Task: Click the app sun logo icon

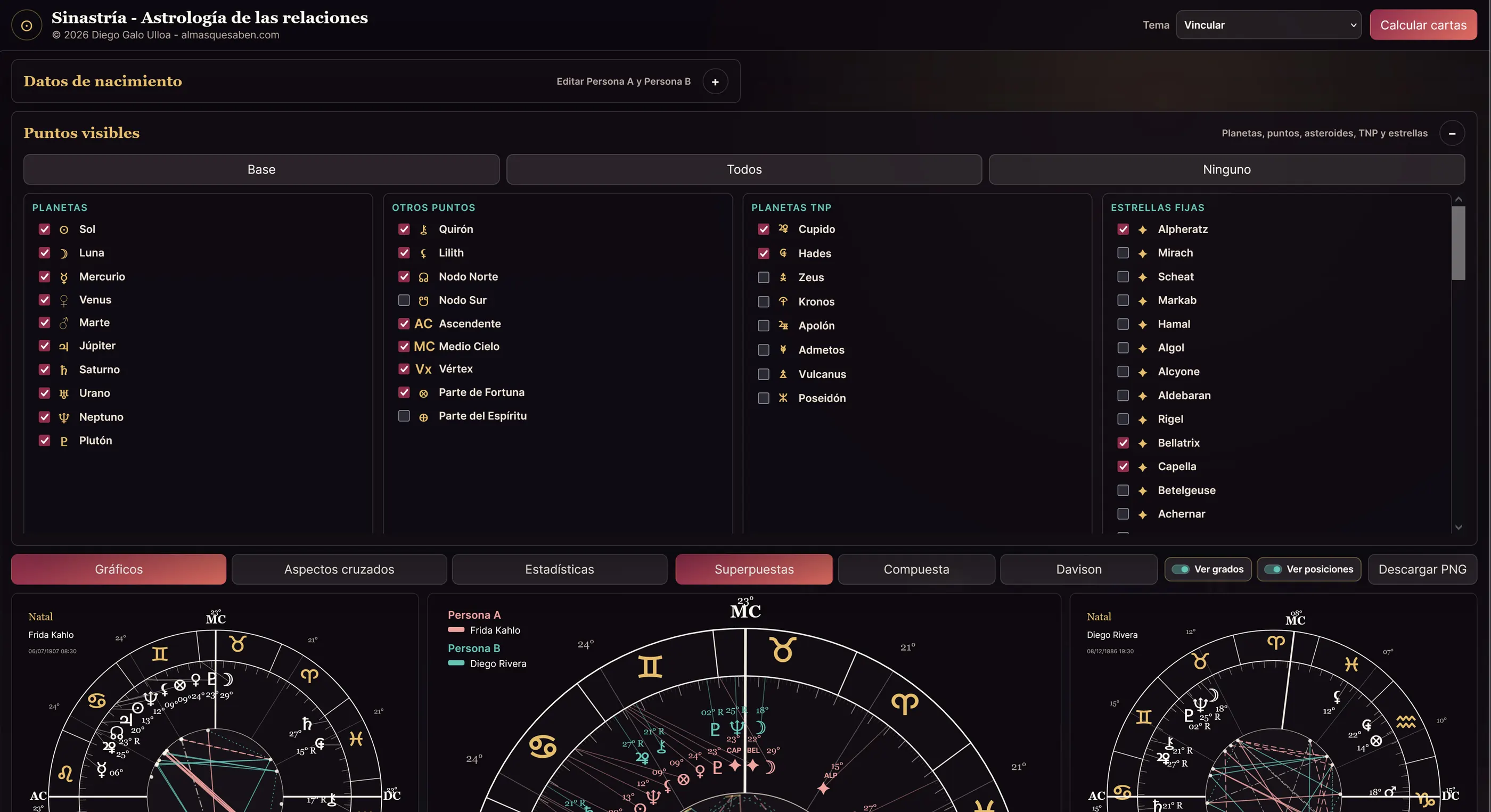Action: (x=27, y=26)
